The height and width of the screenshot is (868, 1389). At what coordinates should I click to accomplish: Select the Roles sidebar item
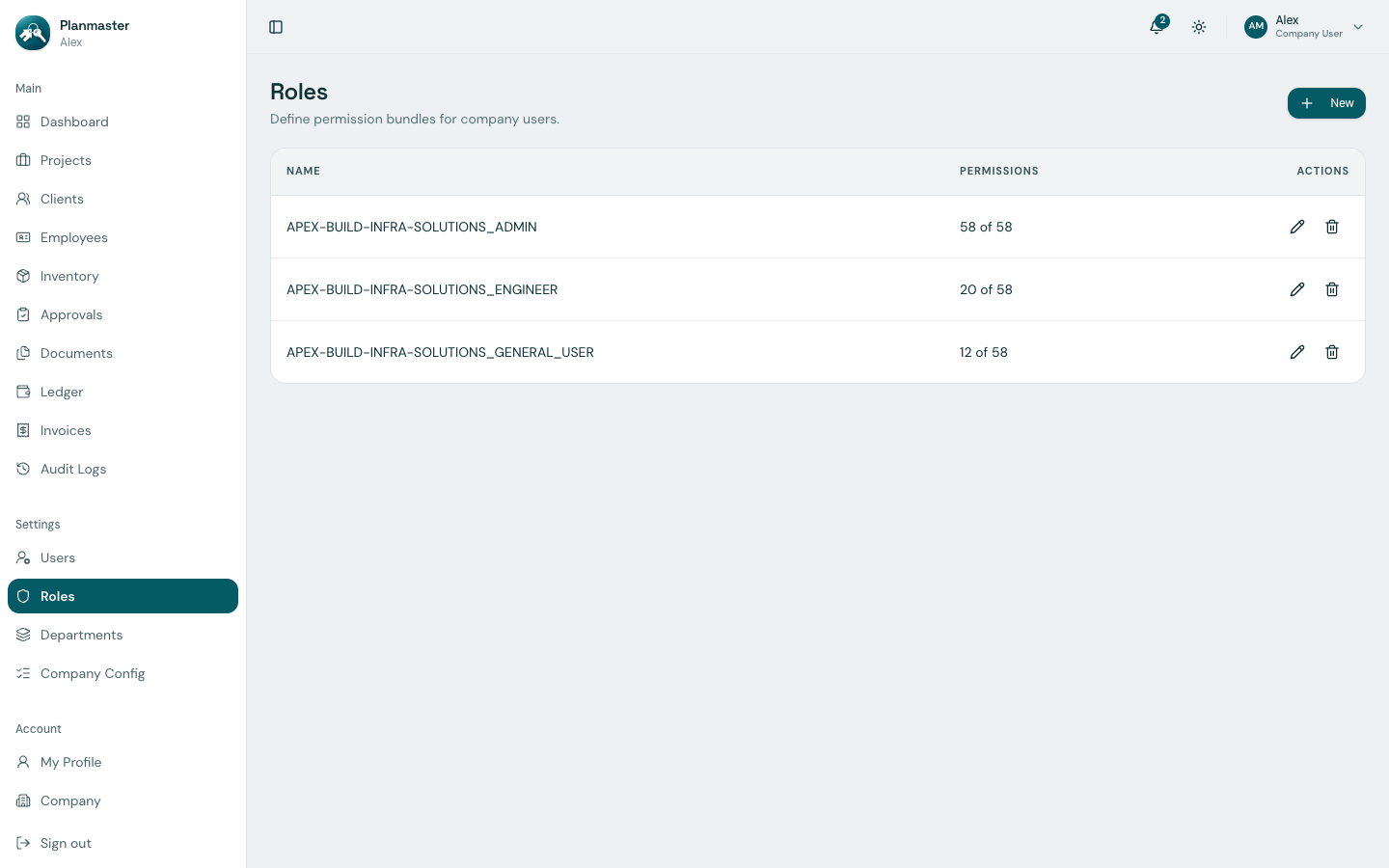pyautogui.click(x=123, y=596)
